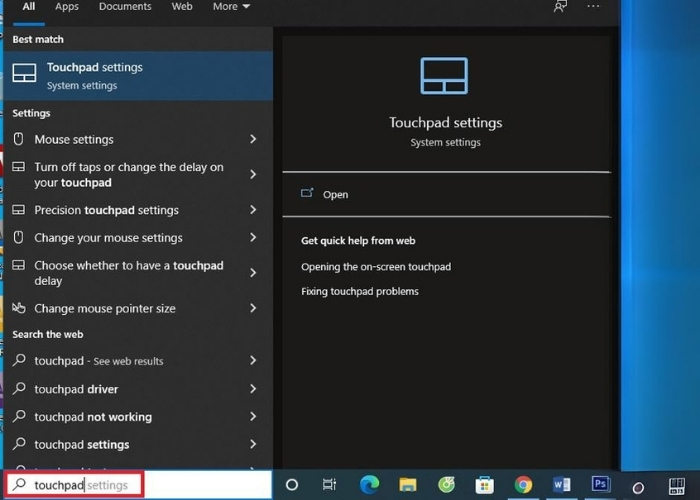The height and width of the screenshot is (500, 700).
Task: Open Microsoft Store from the taskbar
Action: [485, 485]
